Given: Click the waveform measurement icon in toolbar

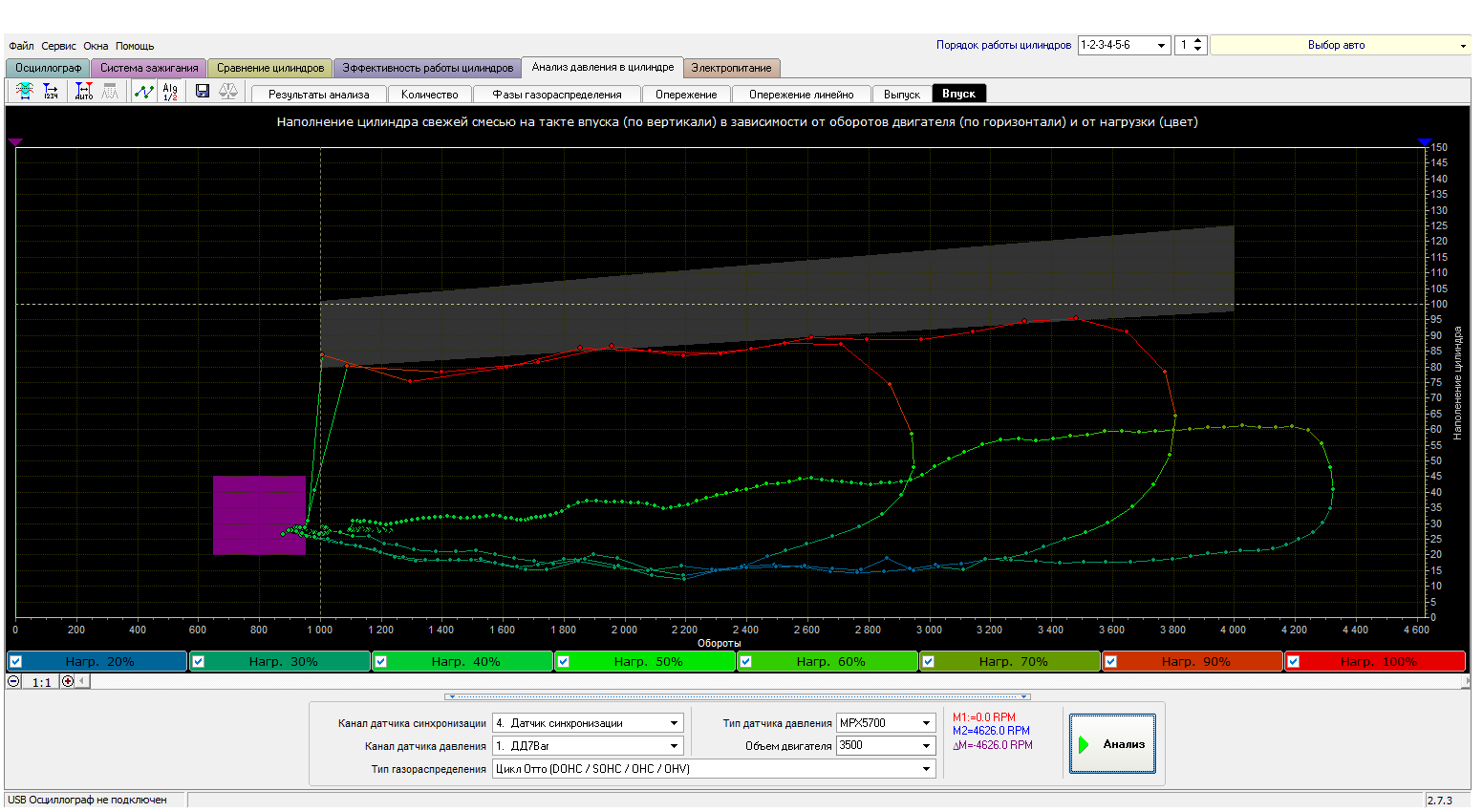Looking at the screenshot, I should tap(25, 91).
